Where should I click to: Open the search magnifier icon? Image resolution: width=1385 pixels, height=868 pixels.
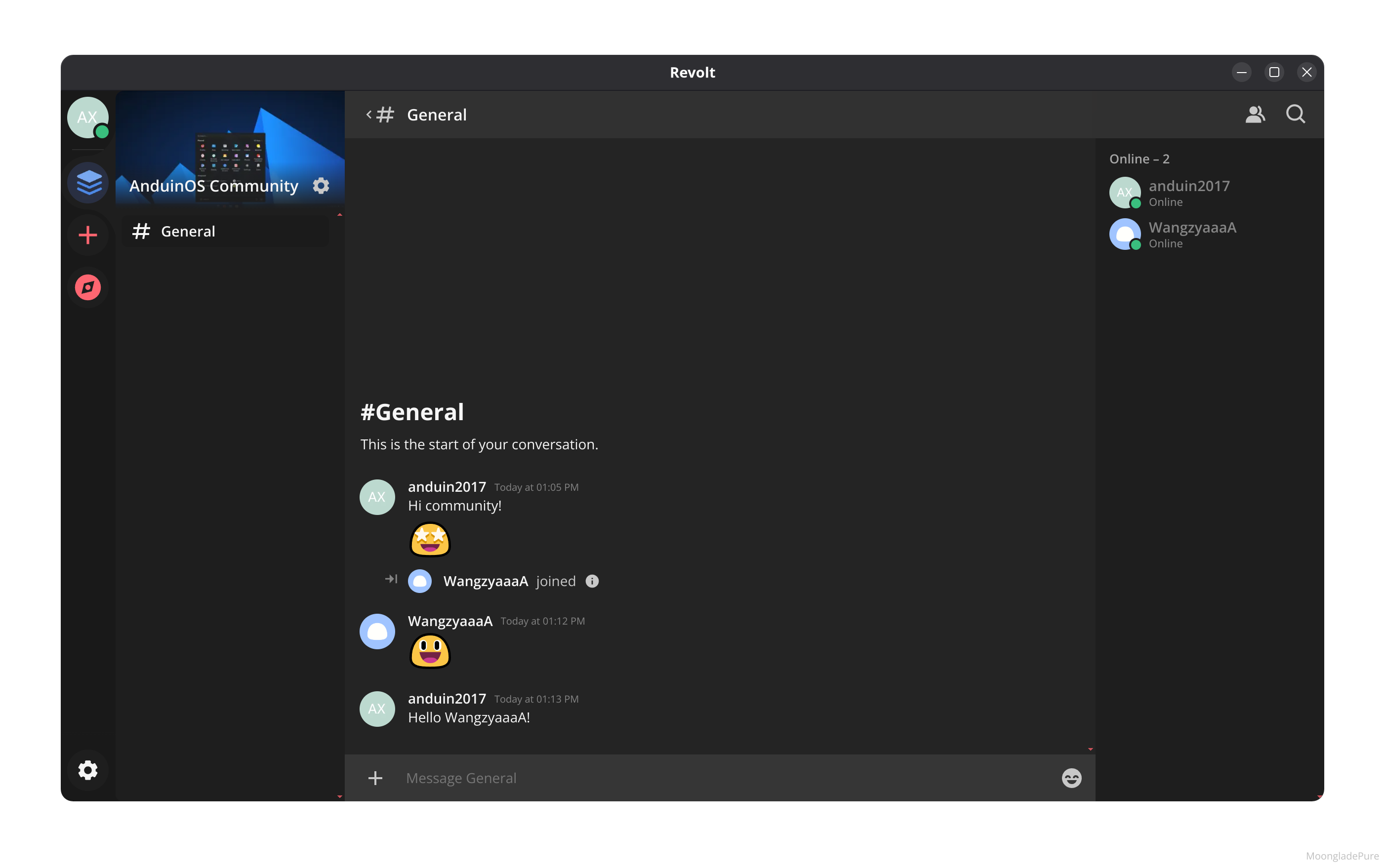(1296, 114)
